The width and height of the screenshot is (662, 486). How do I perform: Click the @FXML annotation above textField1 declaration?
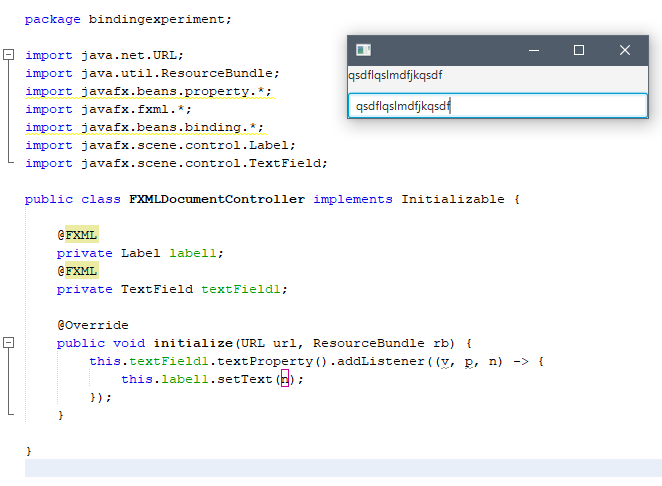point(77,271)
